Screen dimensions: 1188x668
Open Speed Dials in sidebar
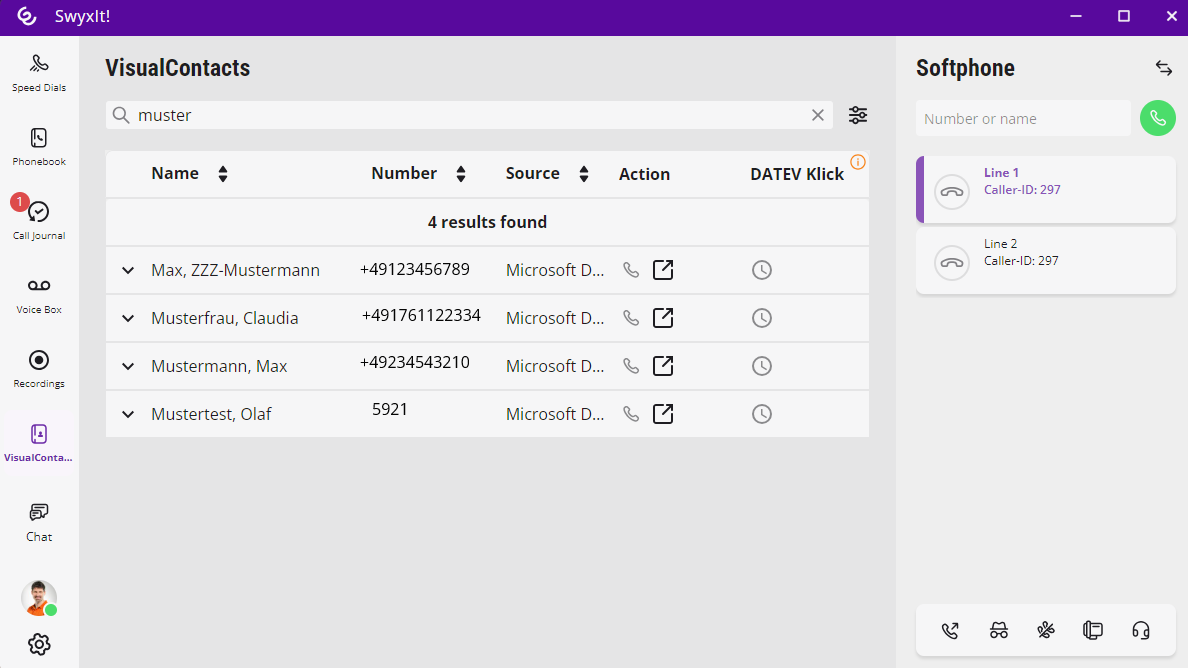[39, 73]
